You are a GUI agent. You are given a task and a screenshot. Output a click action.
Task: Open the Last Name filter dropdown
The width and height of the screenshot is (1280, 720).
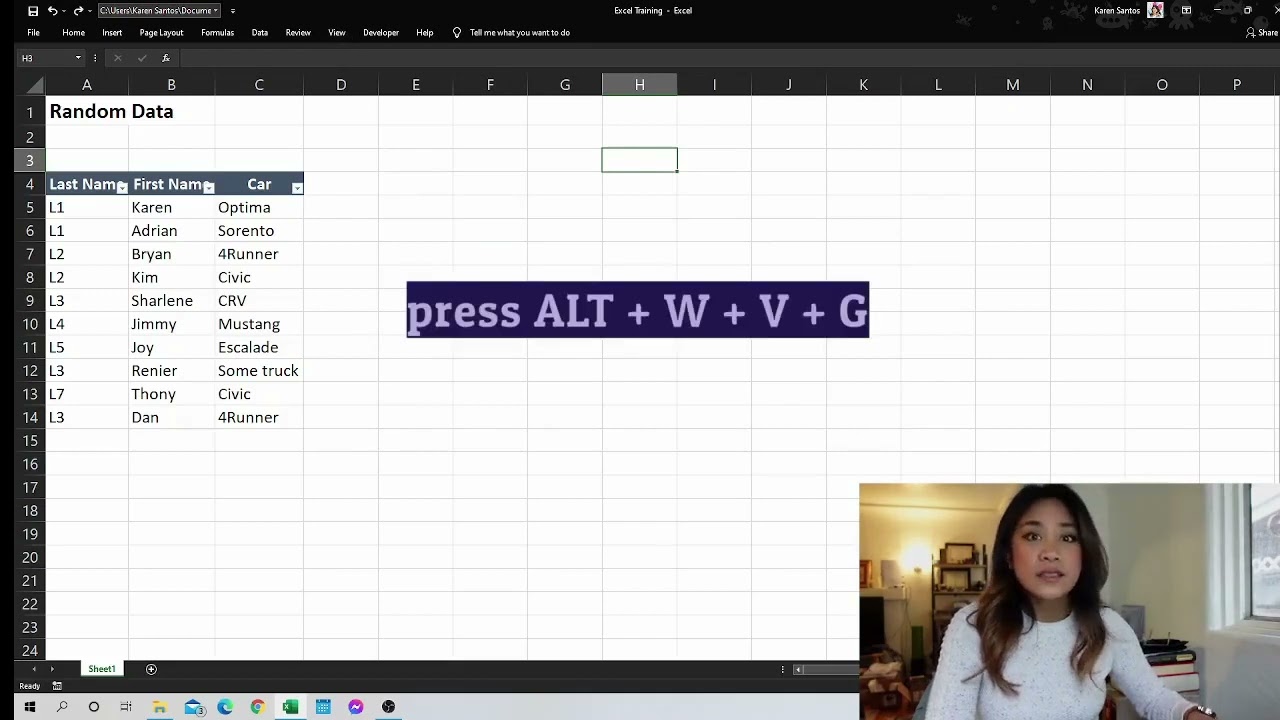122,187
